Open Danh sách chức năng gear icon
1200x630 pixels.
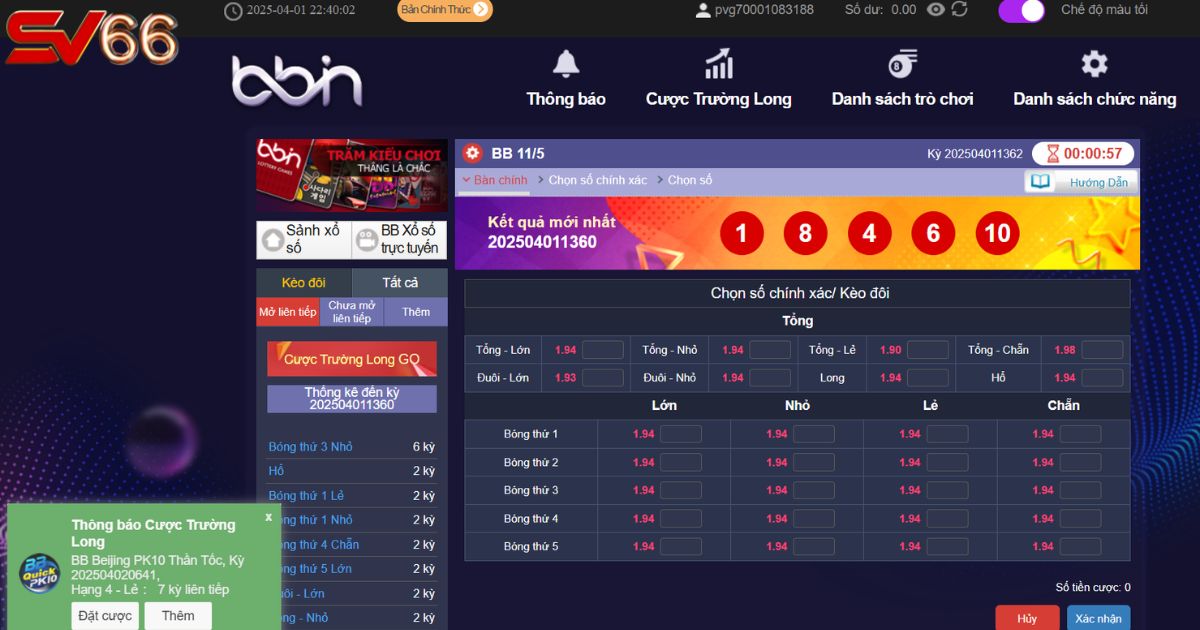1094,64
